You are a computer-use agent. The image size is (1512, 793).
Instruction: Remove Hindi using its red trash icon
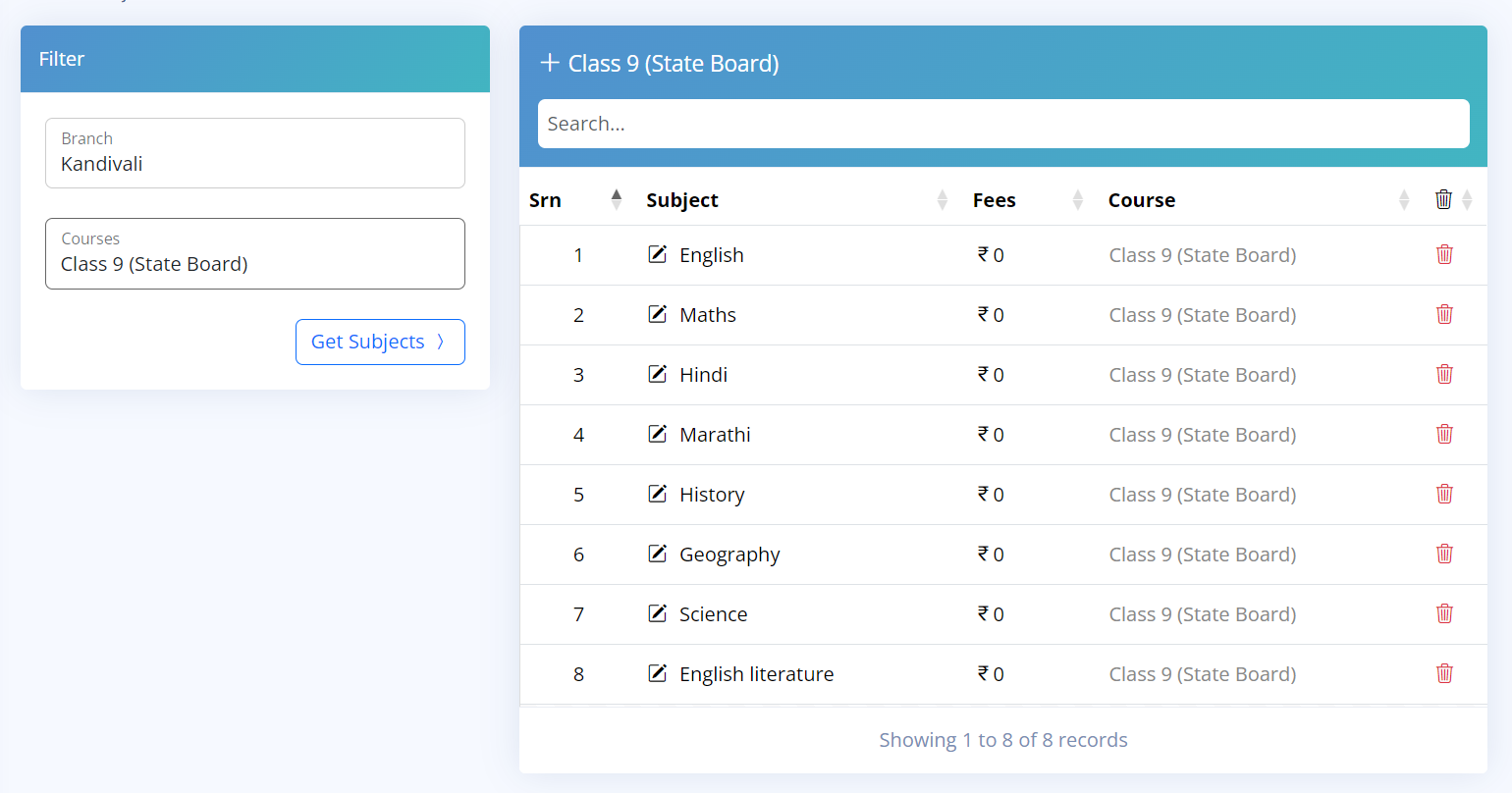(x=1444, y=374)
